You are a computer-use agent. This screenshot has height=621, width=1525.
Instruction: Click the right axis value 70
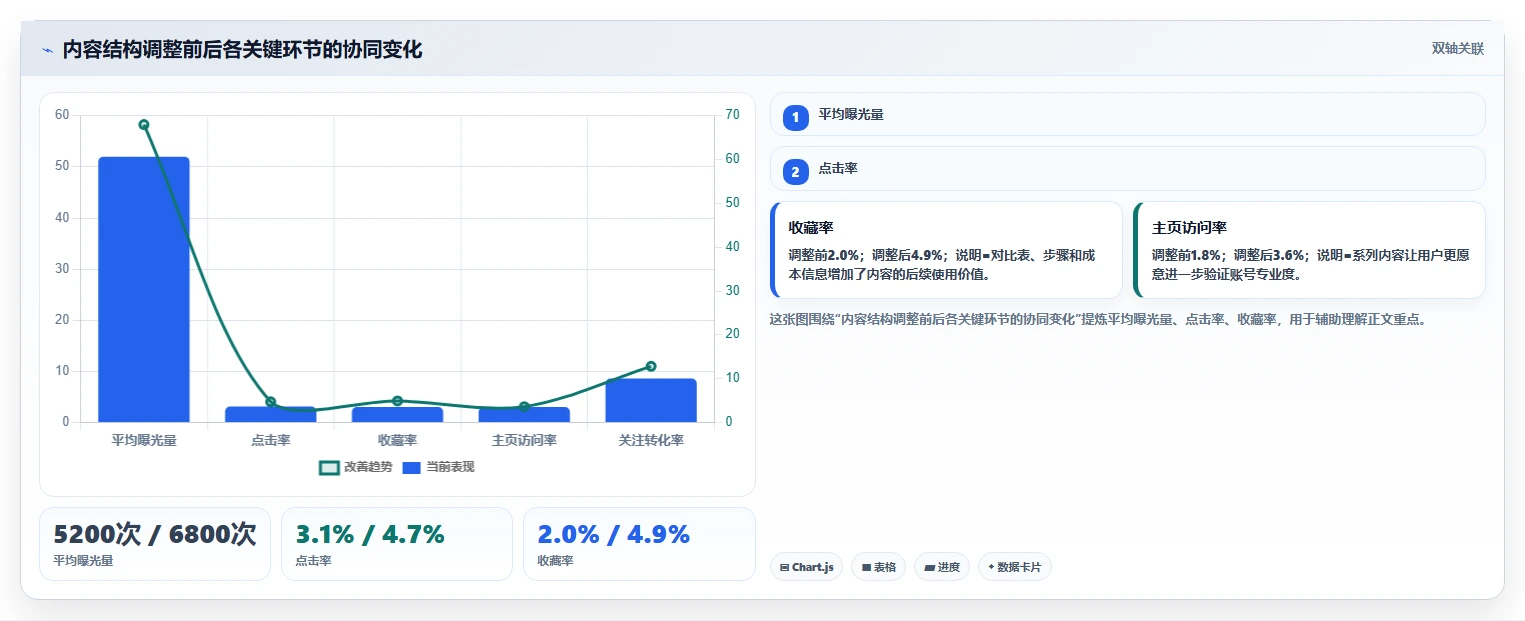[x=733, y=115]
